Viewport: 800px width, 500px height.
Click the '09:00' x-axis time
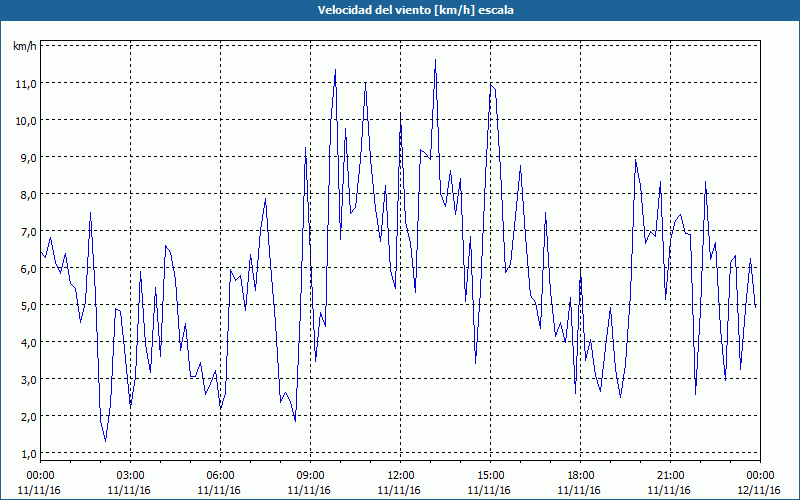pos(310,476)
